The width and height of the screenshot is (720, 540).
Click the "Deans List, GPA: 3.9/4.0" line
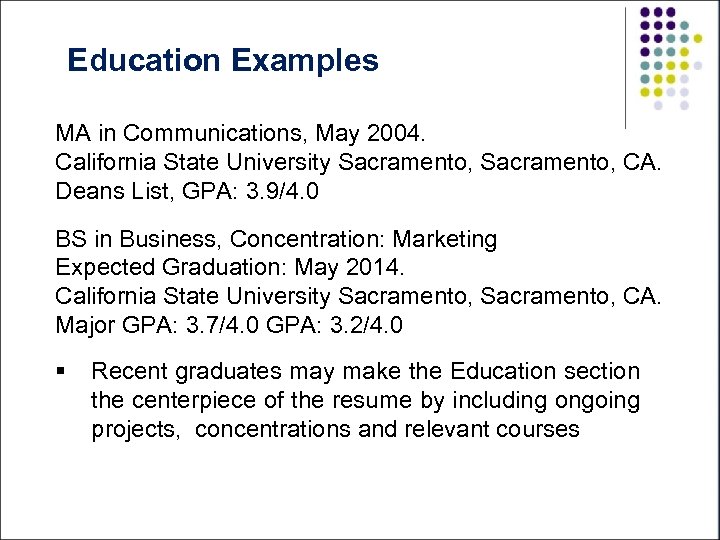pyautogui.click(x=188, y=190)
